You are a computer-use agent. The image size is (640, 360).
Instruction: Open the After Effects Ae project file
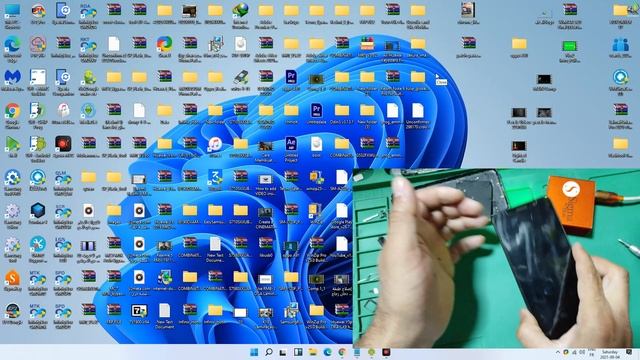291,143
